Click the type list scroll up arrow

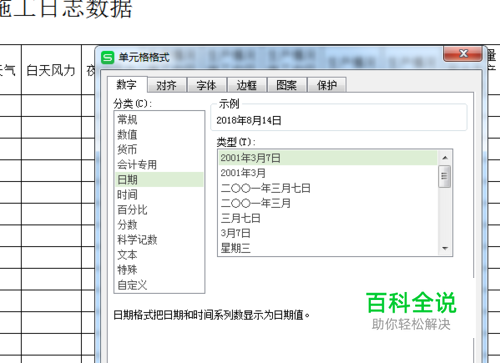point(445,158)
